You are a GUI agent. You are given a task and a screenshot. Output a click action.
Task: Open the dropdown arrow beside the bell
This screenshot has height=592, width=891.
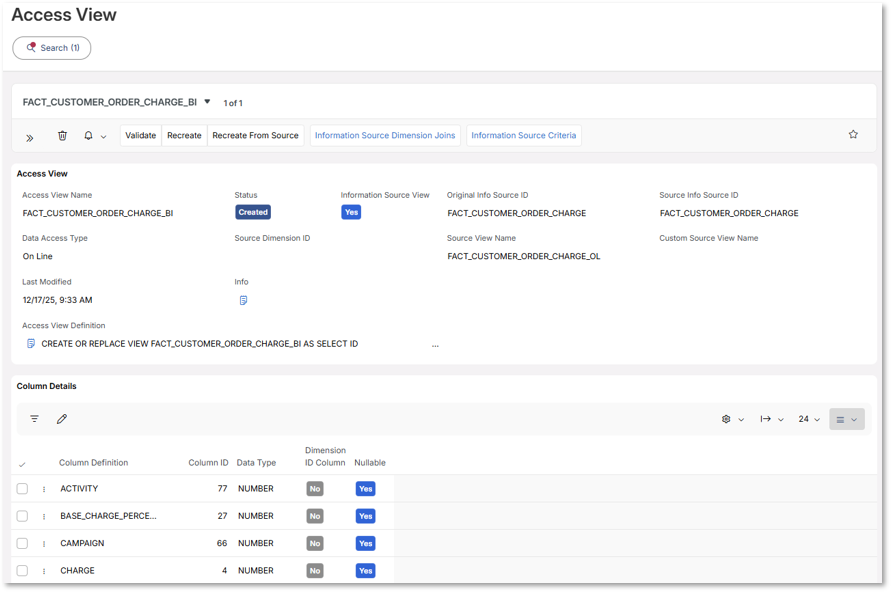(103, 136)
